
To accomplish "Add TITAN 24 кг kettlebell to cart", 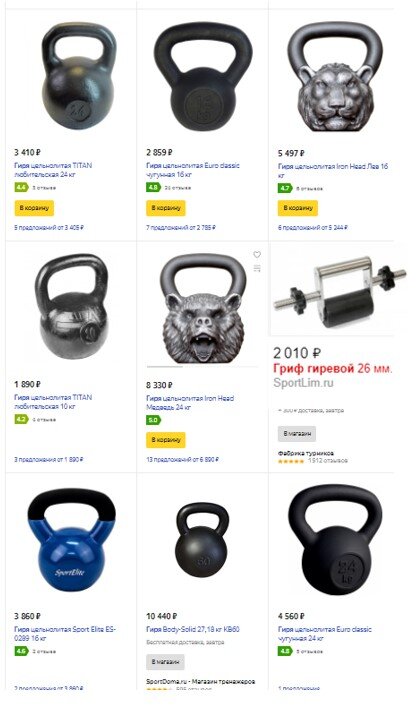I will [34, 208].
